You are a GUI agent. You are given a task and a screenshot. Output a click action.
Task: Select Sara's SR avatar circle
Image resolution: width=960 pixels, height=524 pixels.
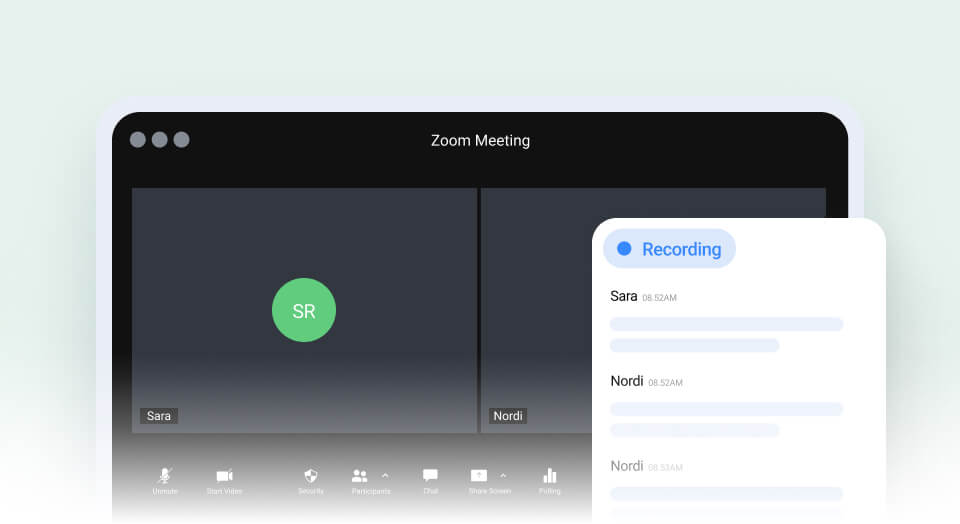coord(304,310)
